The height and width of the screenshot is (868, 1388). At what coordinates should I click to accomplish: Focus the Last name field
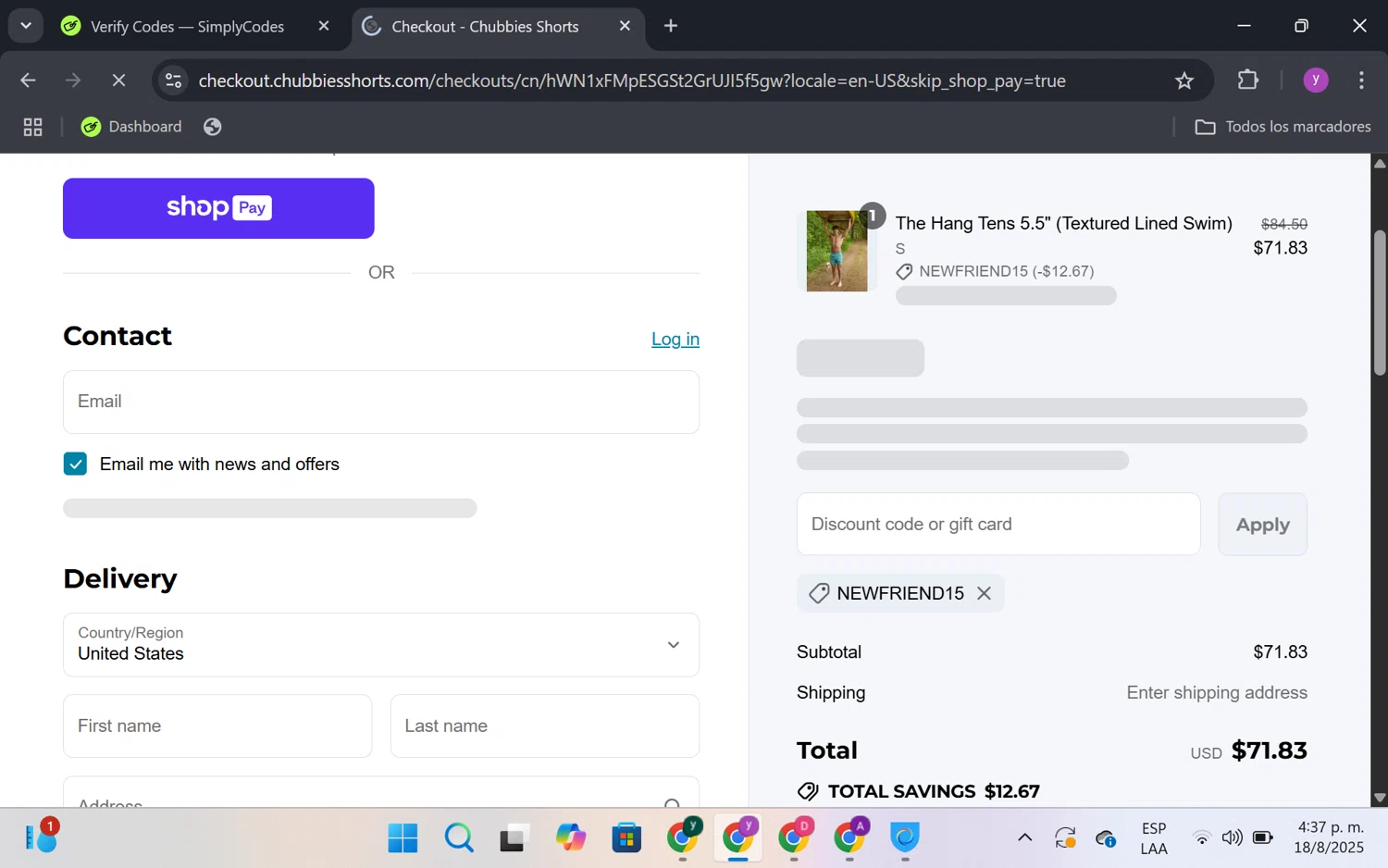pyautogui.click(x=545, y=725)
